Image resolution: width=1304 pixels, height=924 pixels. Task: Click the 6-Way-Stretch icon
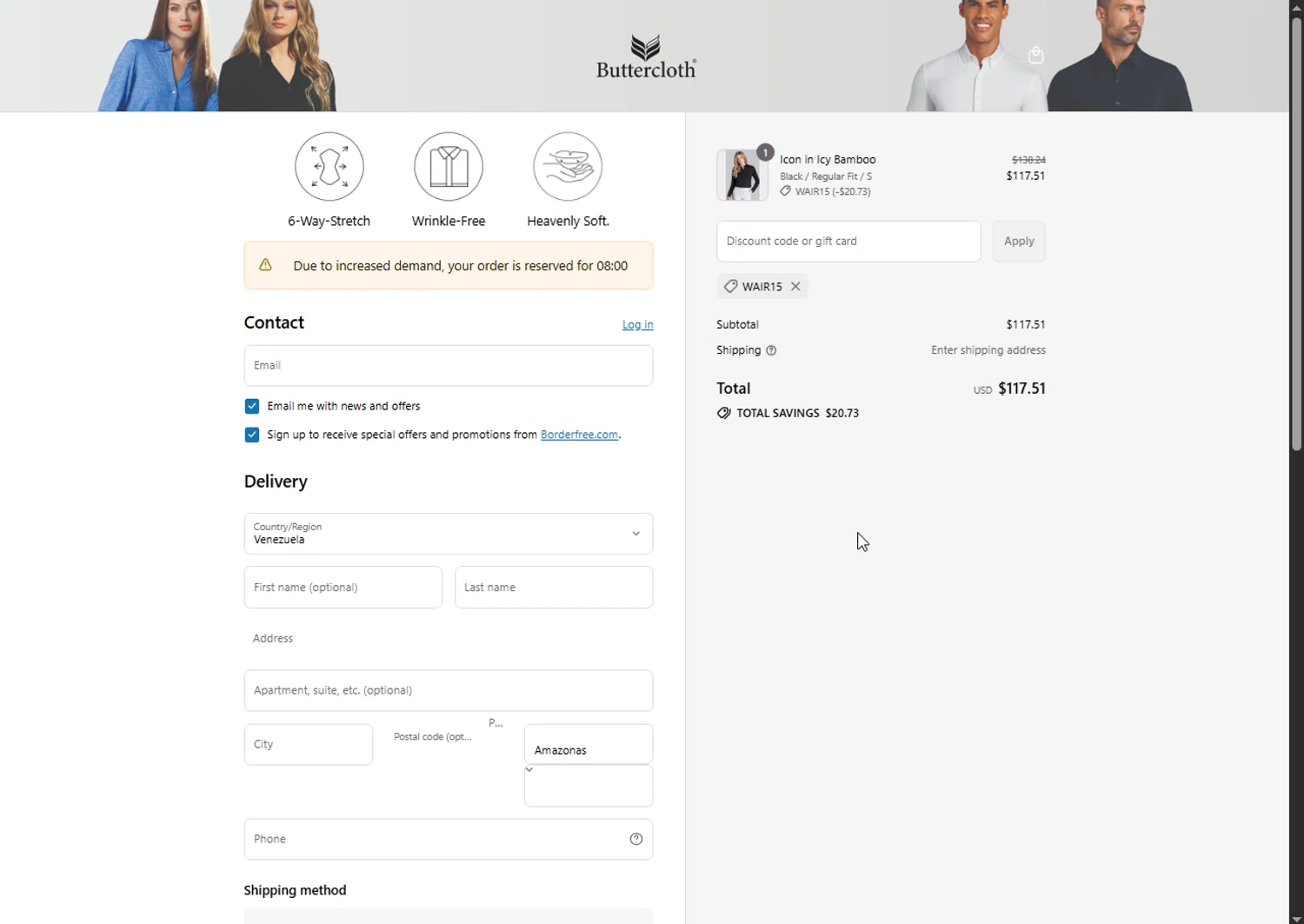pos(329,166)
